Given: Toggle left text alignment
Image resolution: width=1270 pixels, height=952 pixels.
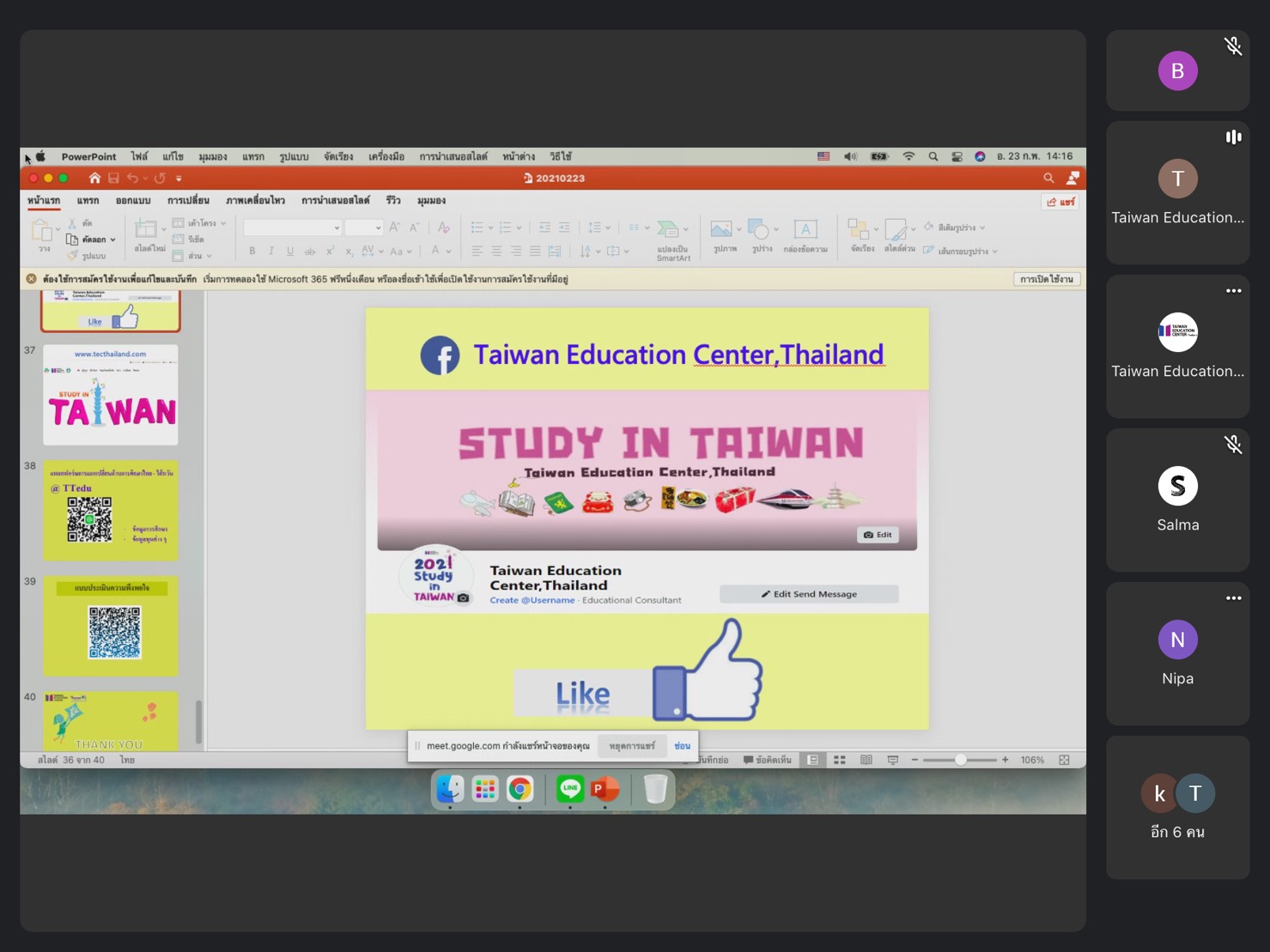Looking at the screenshot, I should pos(477,252).
